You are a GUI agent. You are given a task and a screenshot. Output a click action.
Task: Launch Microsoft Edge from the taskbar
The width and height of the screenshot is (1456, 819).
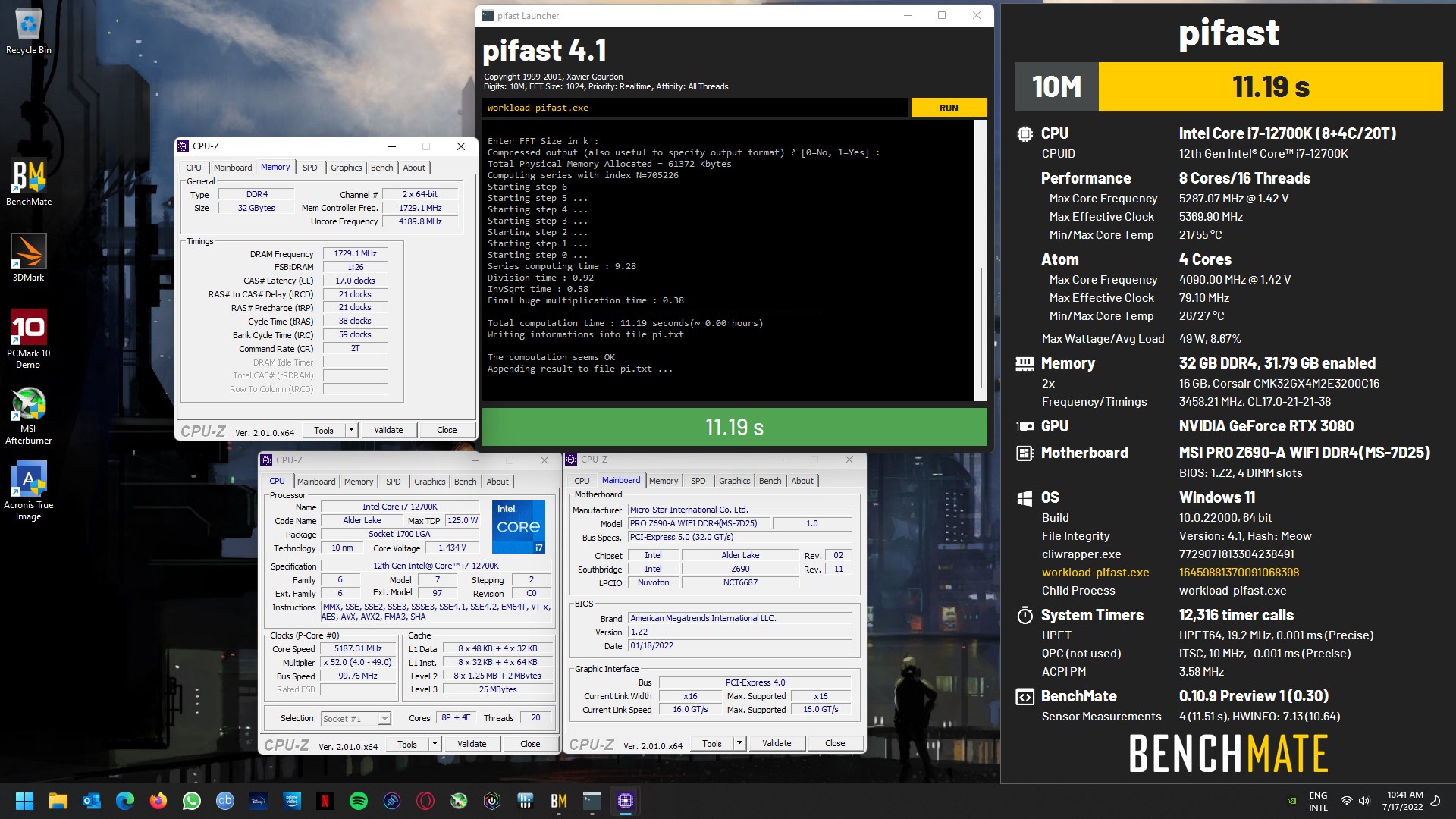[125, 801]
